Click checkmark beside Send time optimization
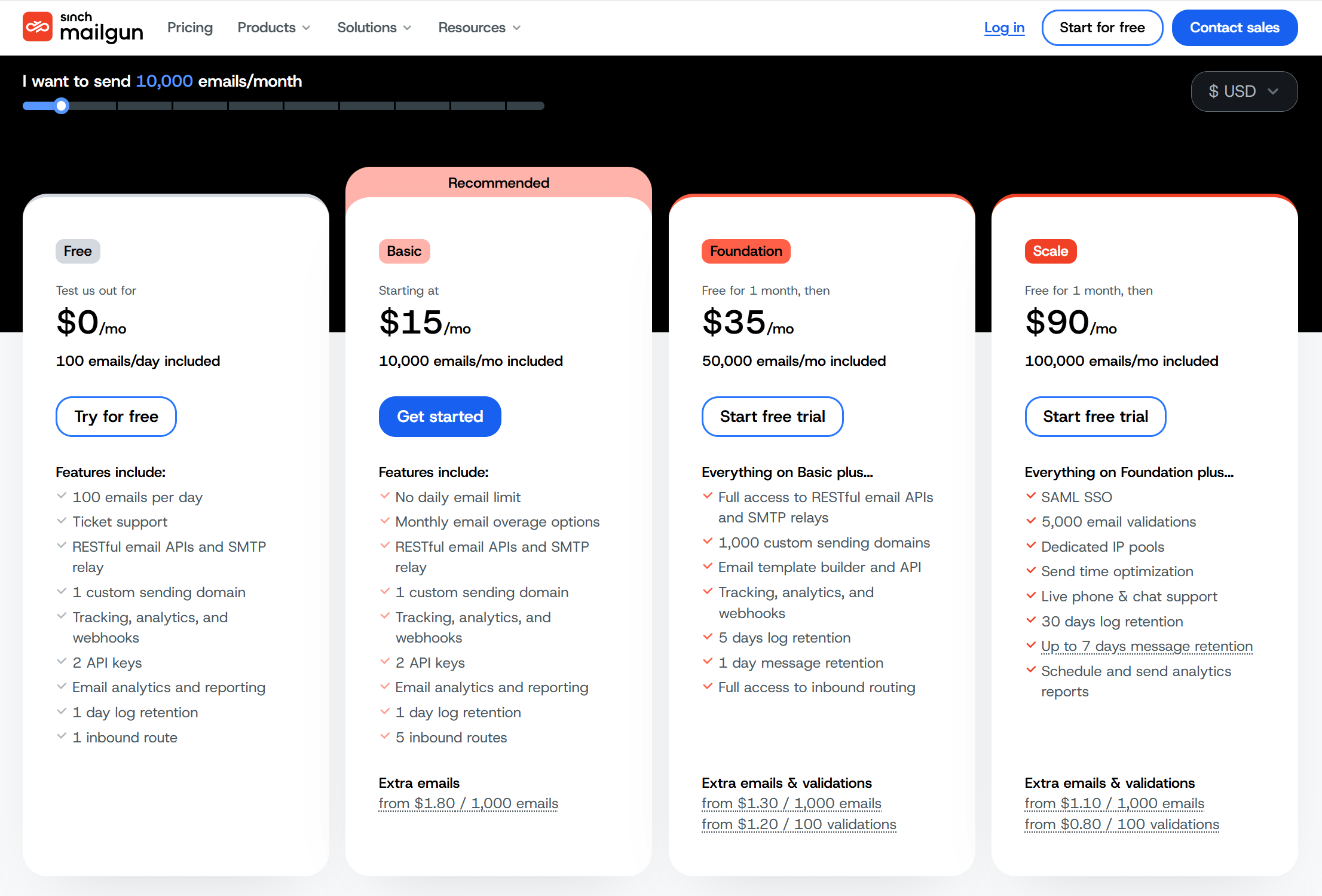The width and height of the screenshot is (1322, 896). pyautogui.click(x=1030, y=571)
